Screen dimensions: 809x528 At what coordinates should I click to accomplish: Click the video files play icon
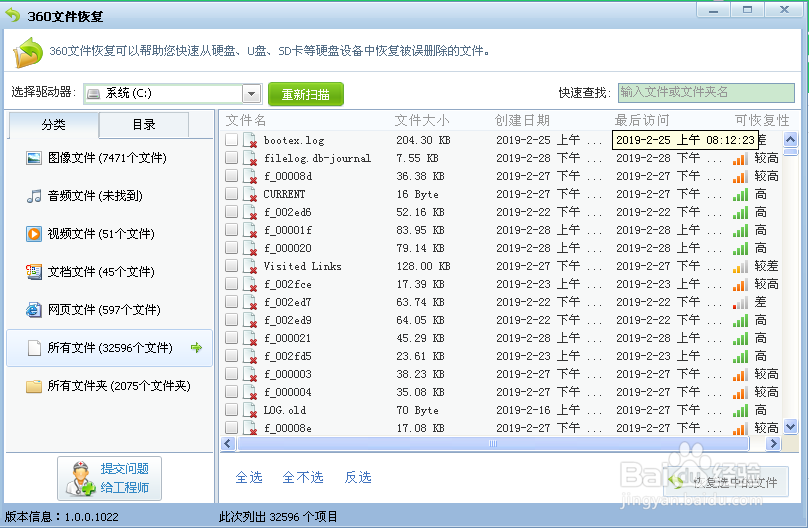click(34, 234)
